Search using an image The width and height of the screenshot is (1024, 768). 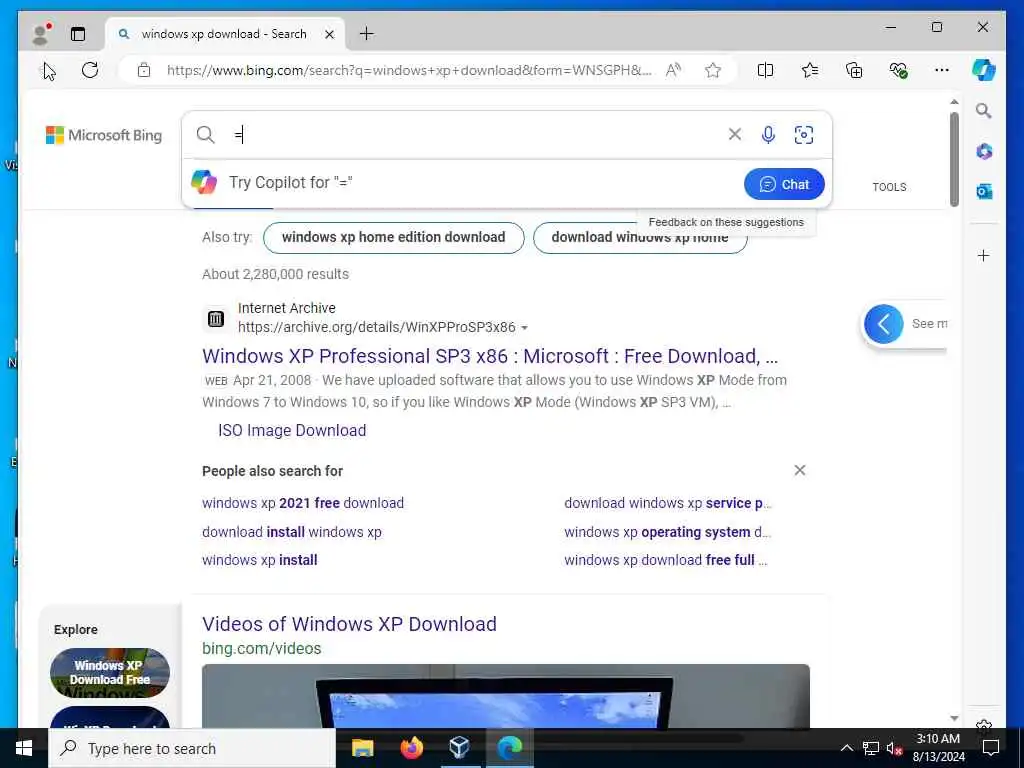coord(804,135)
